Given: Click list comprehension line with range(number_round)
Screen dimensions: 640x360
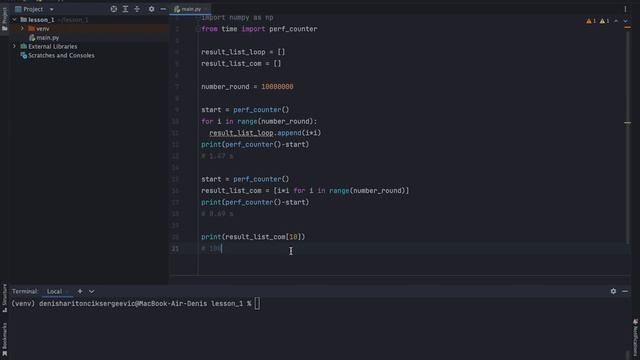Looking at the screenshot, I should (x=305, y=191).
